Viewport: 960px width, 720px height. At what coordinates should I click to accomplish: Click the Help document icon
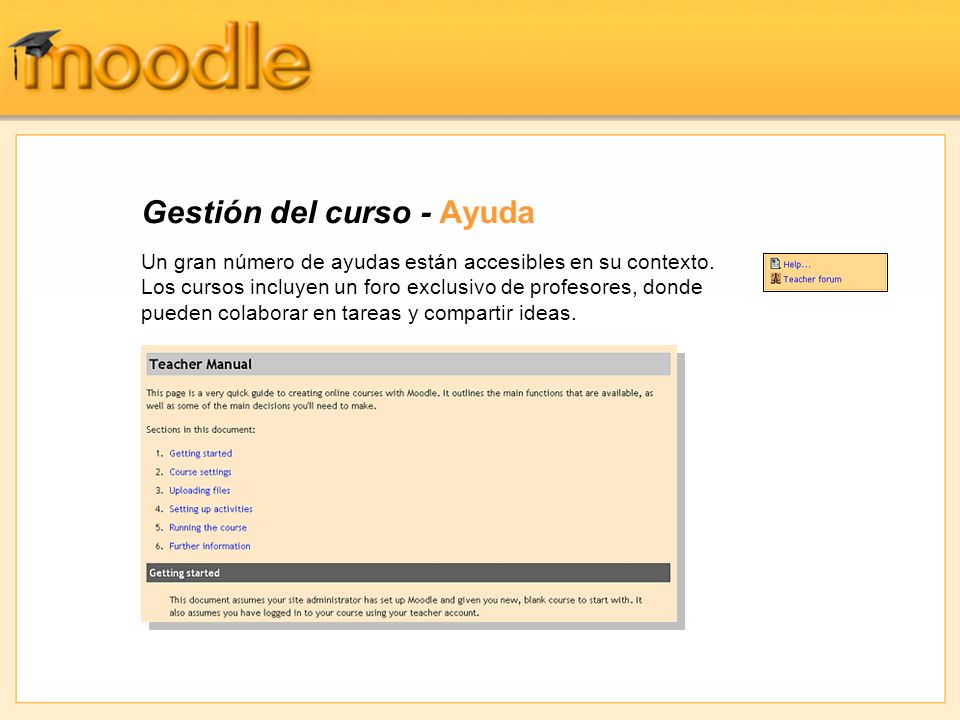(775, 264)
